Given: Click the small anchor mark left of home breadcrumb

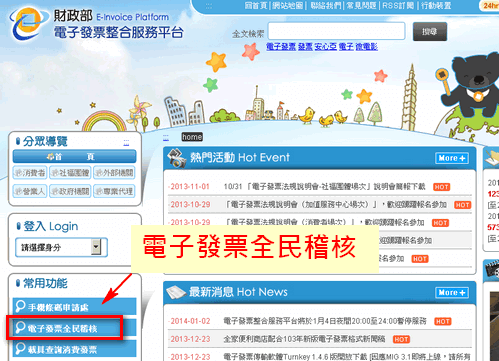Looking at the screenshot, I should tap(166, 137).
